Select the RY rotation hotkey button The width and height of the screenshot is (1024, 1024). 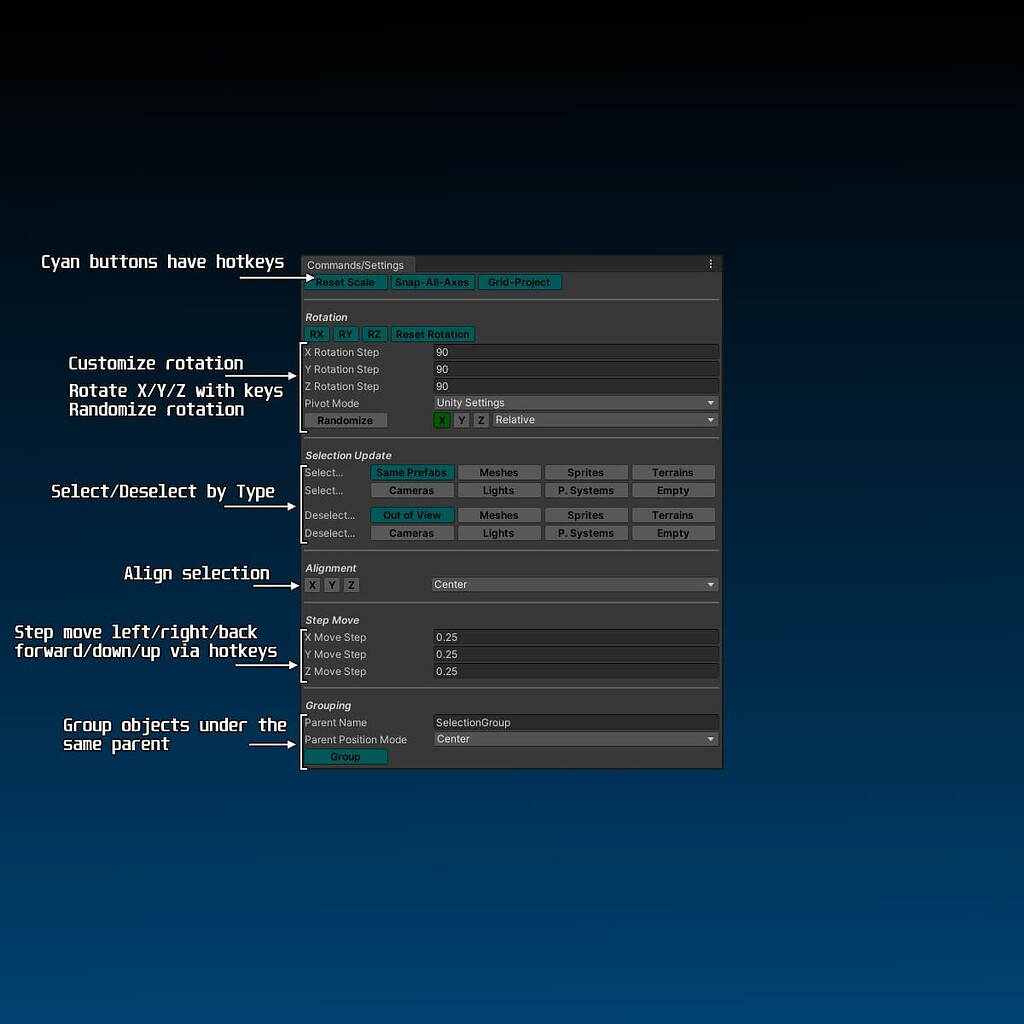pos(345,334)
